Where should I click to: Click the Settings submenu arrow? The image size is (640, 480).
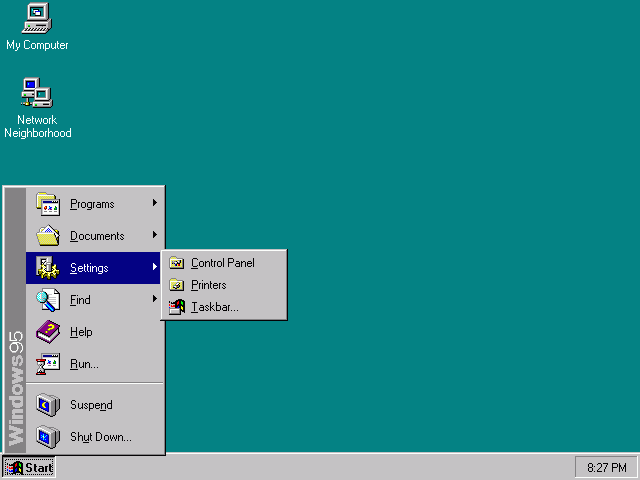[x=155, y=267]
